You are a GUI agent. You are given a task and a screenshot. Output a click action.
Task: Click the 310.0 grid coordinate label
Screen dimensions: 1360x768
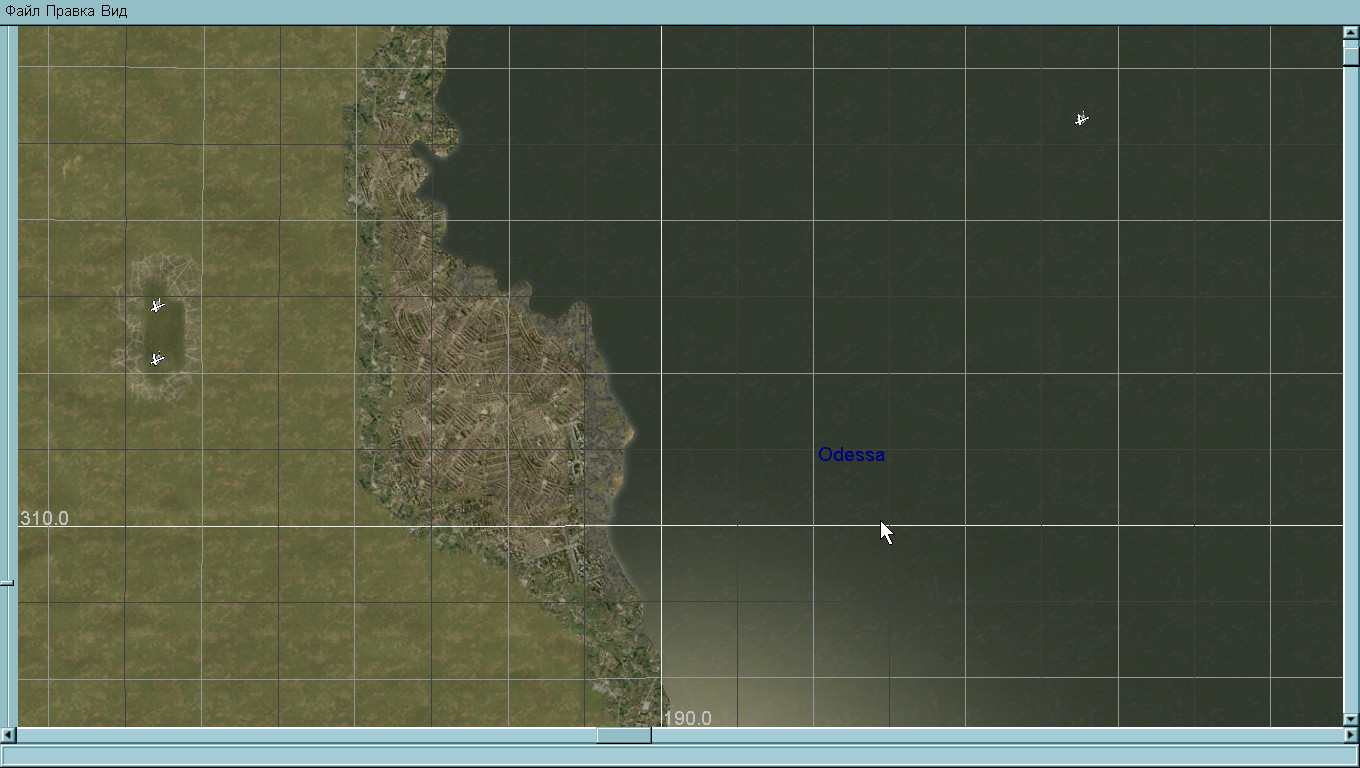click(45, 518)
